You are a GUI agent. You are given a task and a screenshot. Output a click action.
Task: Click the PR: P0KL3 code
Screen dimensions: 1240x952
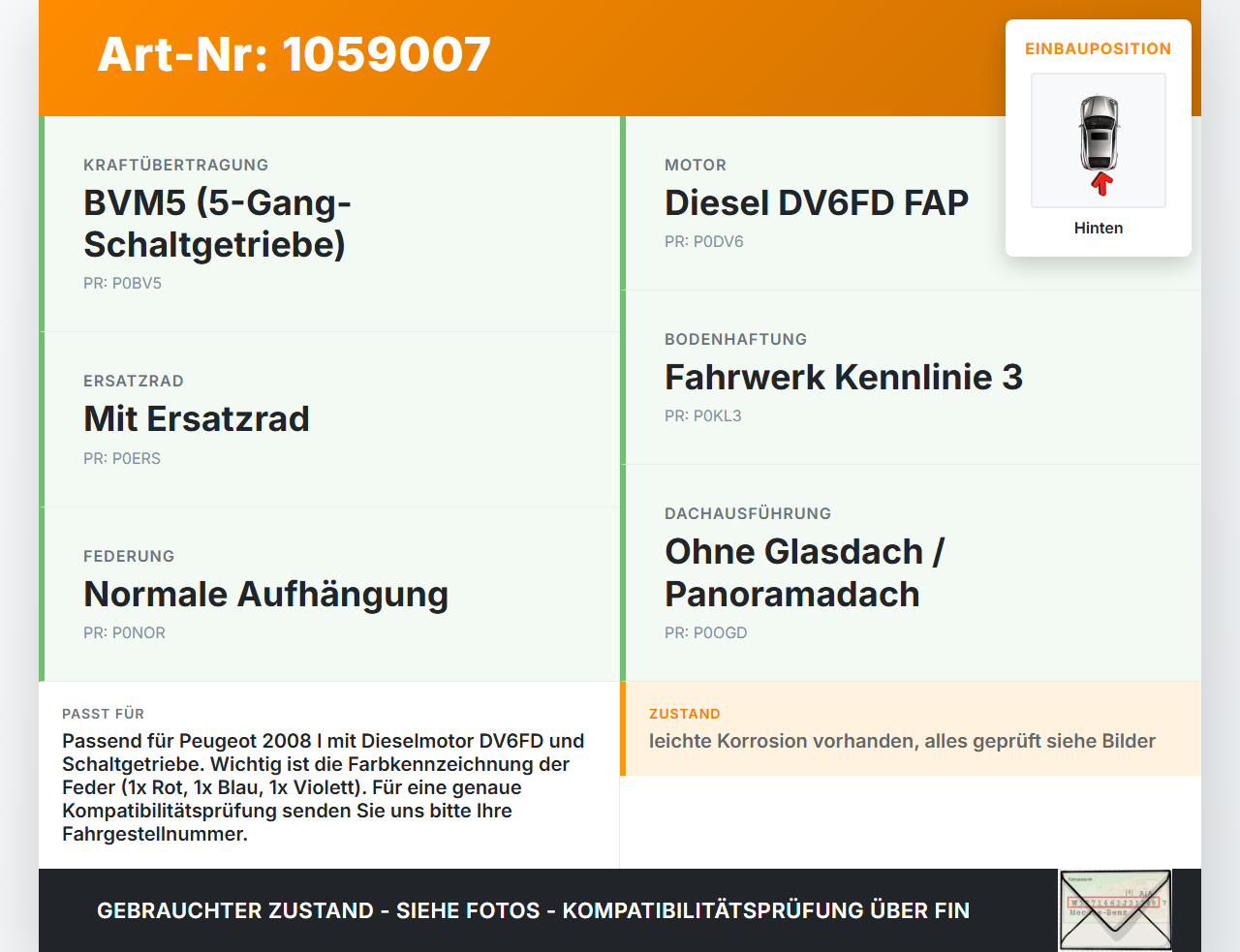point(703,416)
